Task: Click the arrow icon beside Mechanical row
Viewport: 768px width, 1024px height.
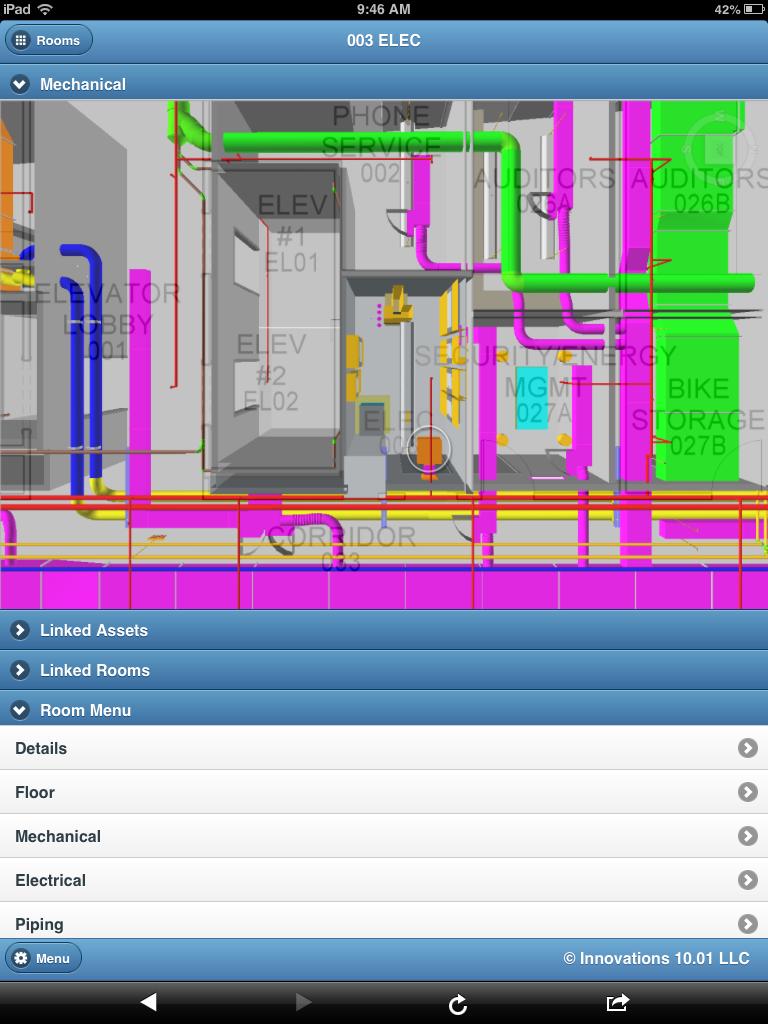Action: pyautogui.click(x=747, y=836)
